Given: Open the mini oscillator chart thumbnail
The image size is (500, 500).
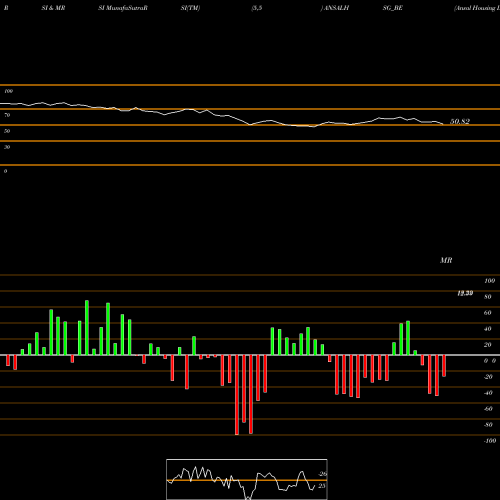Looking at the screenshot, I should coord(247,479).
